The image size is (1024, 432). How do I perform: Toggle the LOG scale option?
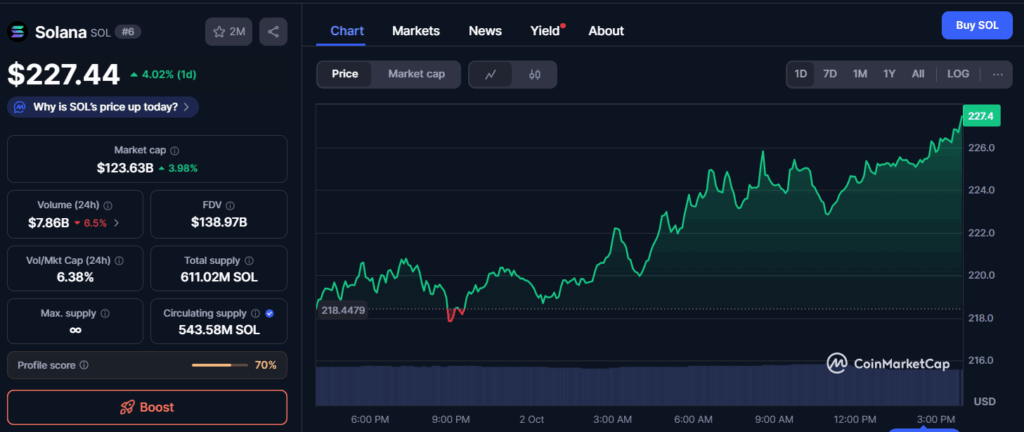[x=958, y=74]
